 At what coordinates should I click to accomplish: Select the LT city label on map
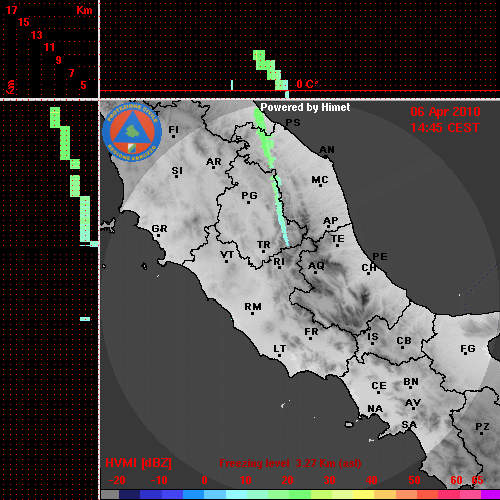280,349
